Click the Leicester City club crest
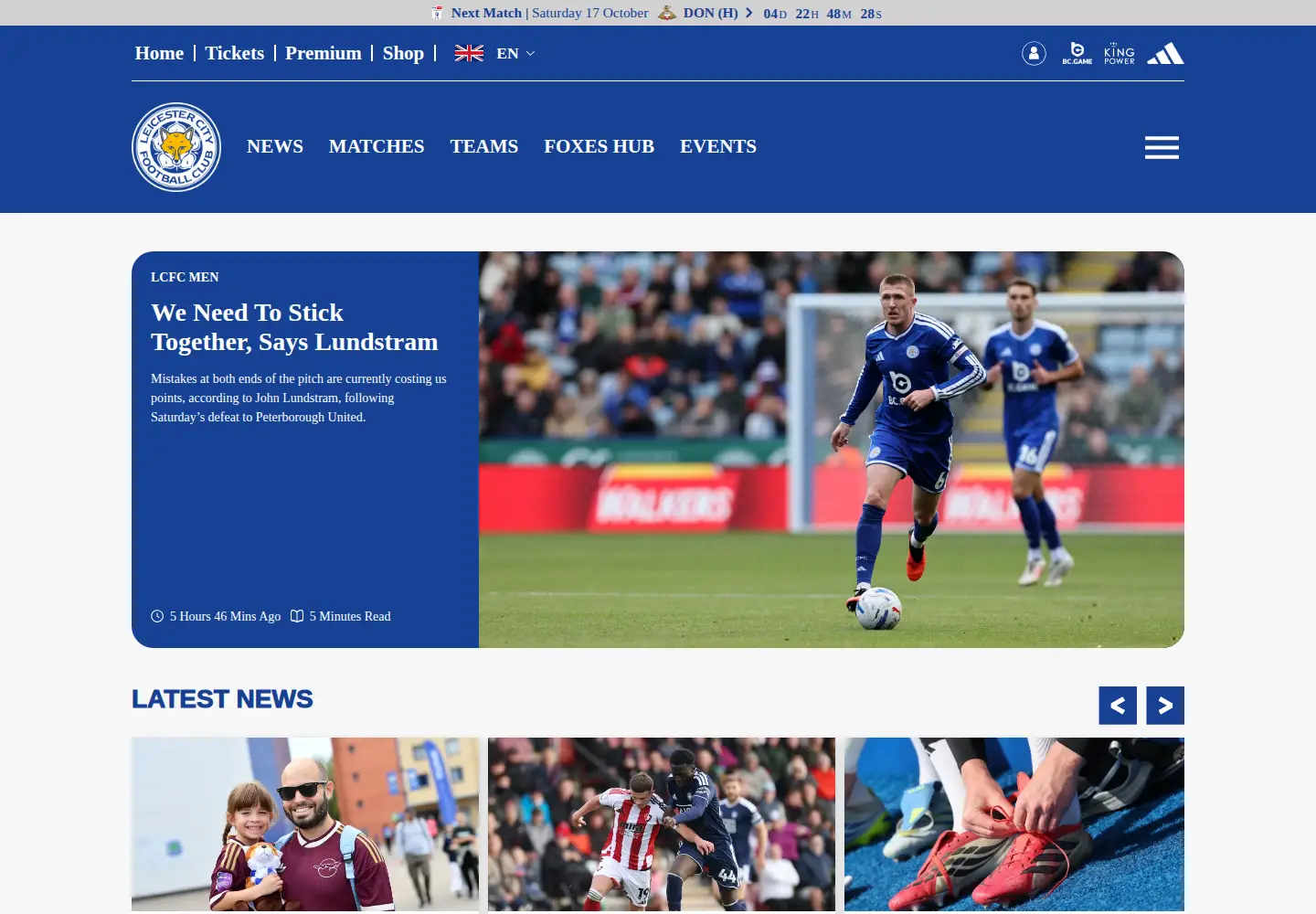Image resolution: width=1316 pixels, height=914 pixels. click(176, 147)
